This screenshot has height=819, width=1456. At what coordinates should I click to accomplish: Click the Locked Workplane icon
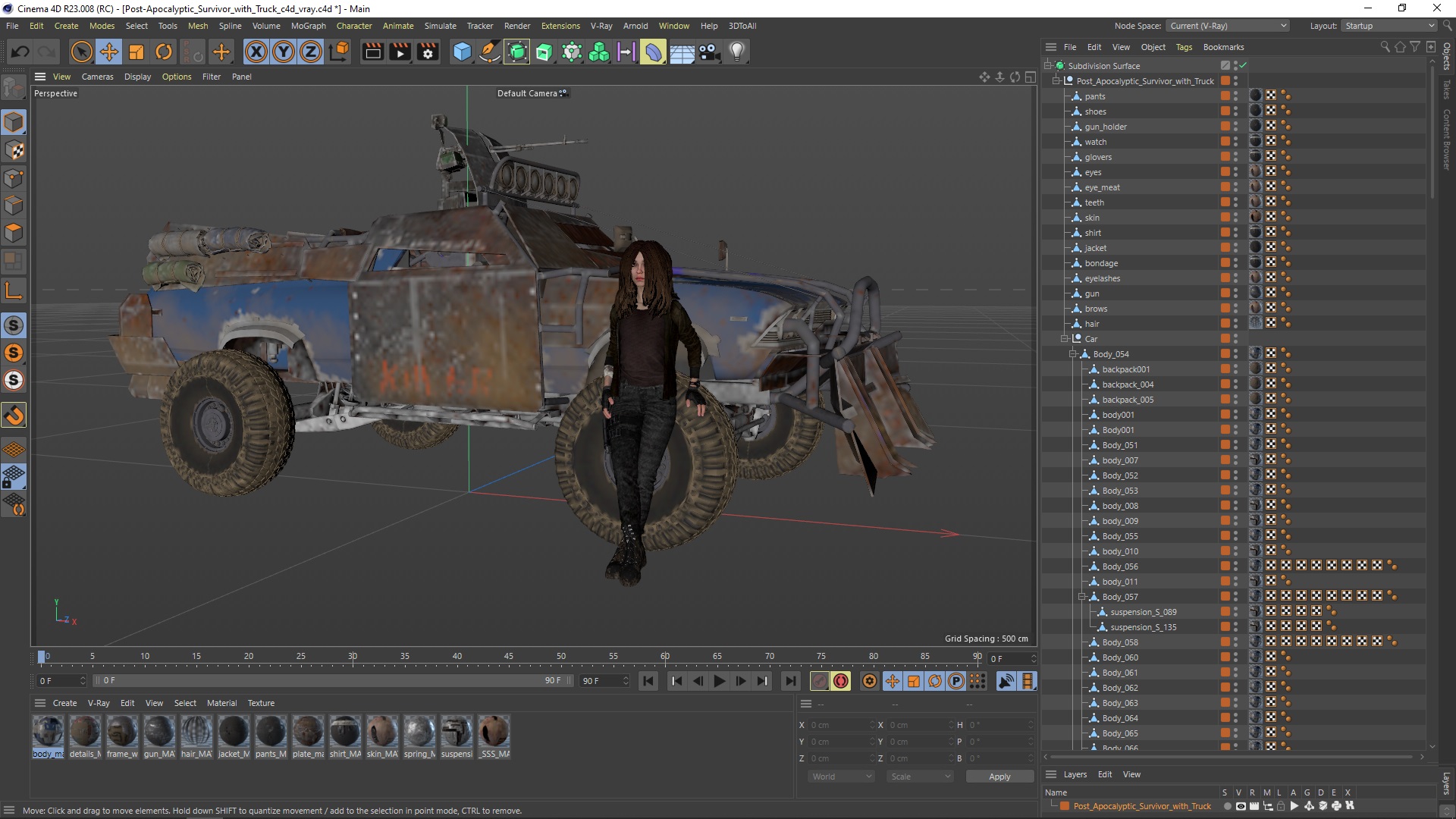(14, 477)
